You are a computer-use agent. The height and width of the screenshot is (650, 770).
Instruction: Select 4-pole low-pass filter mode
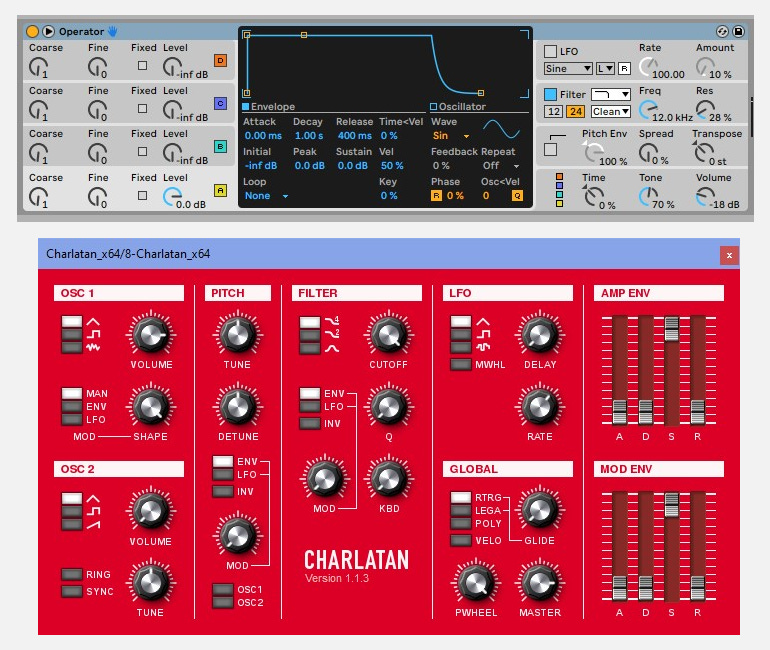click(x=310, y=323)
